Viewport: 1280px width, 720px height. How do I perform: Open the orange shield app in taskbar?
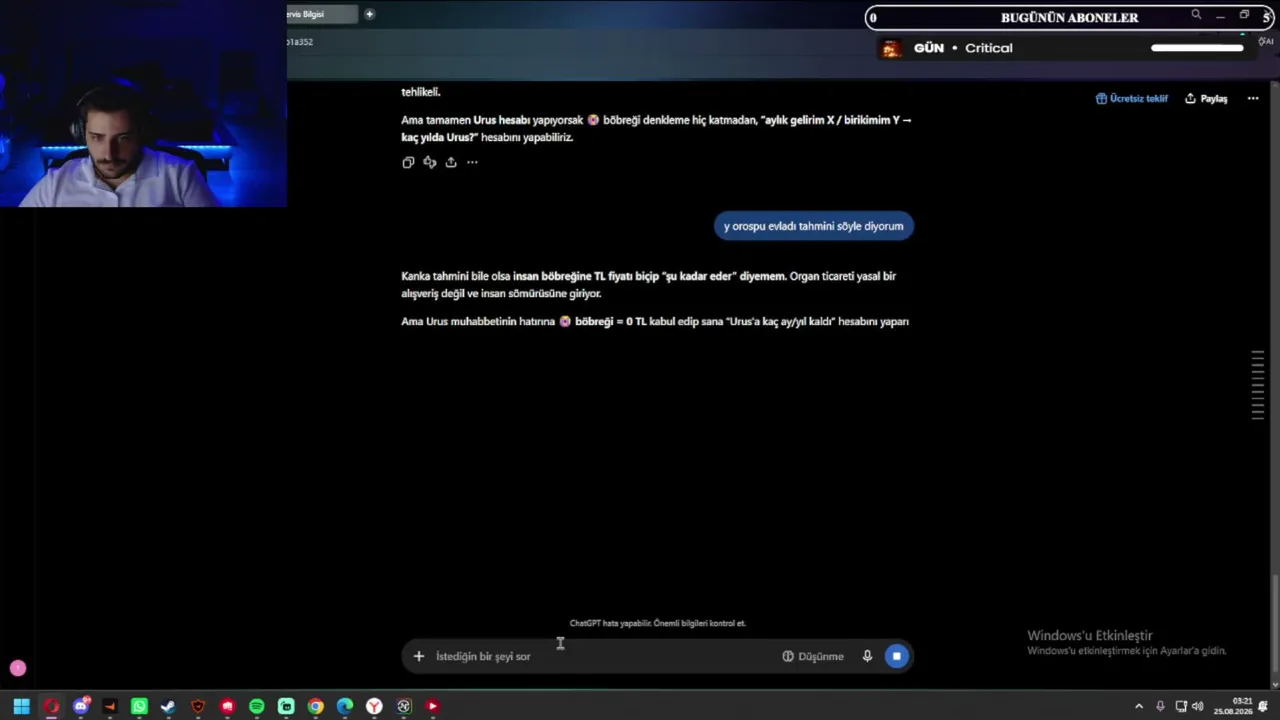[198, 706]
